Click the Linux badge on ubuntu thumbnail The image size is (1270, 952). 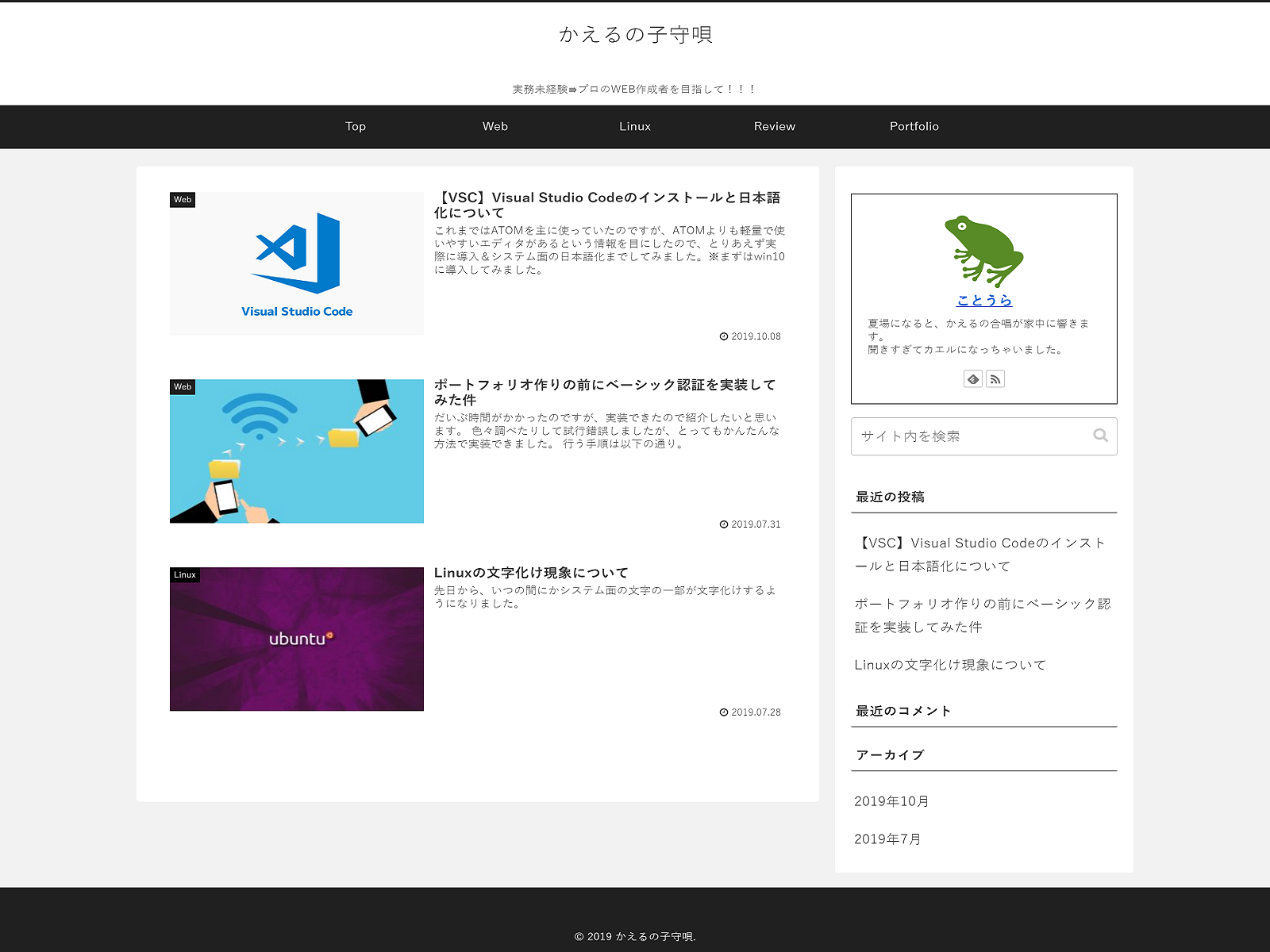pos(184,575)
